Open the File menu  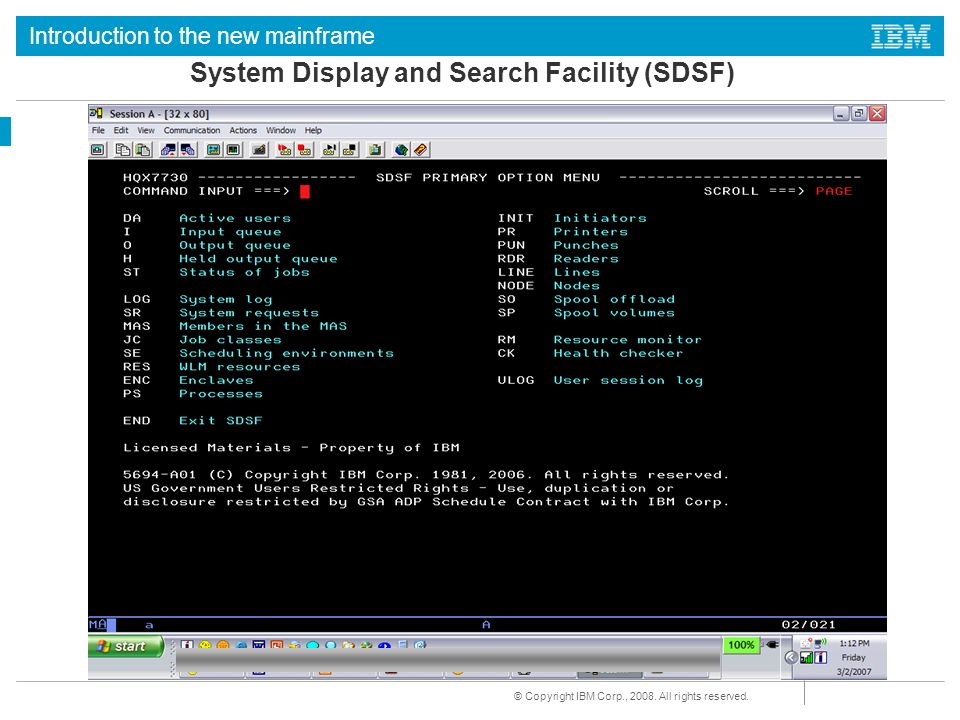[x=98, y=130]
